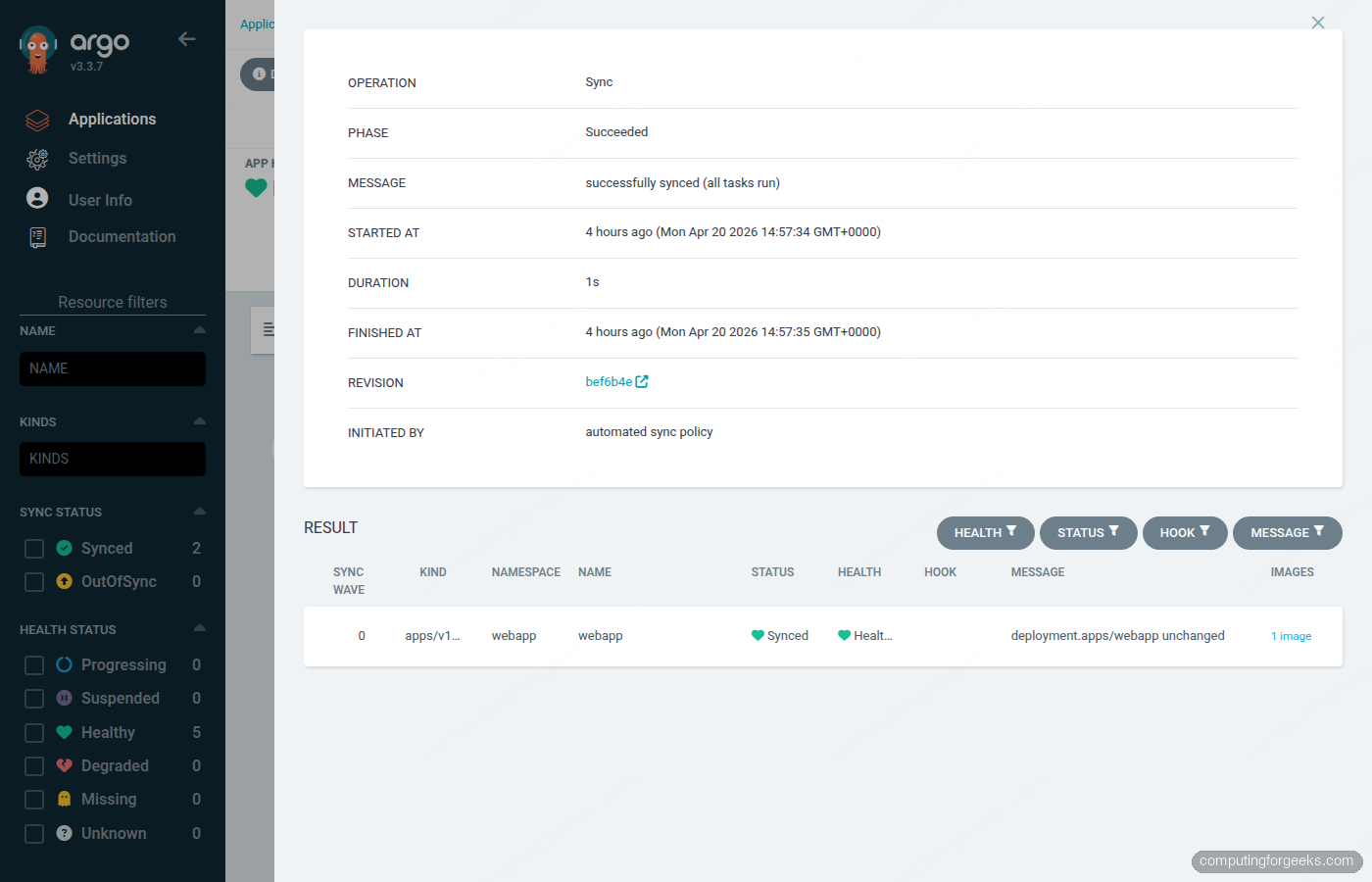Click the 1 image link
The image size is (1372, 882).
1291,636
